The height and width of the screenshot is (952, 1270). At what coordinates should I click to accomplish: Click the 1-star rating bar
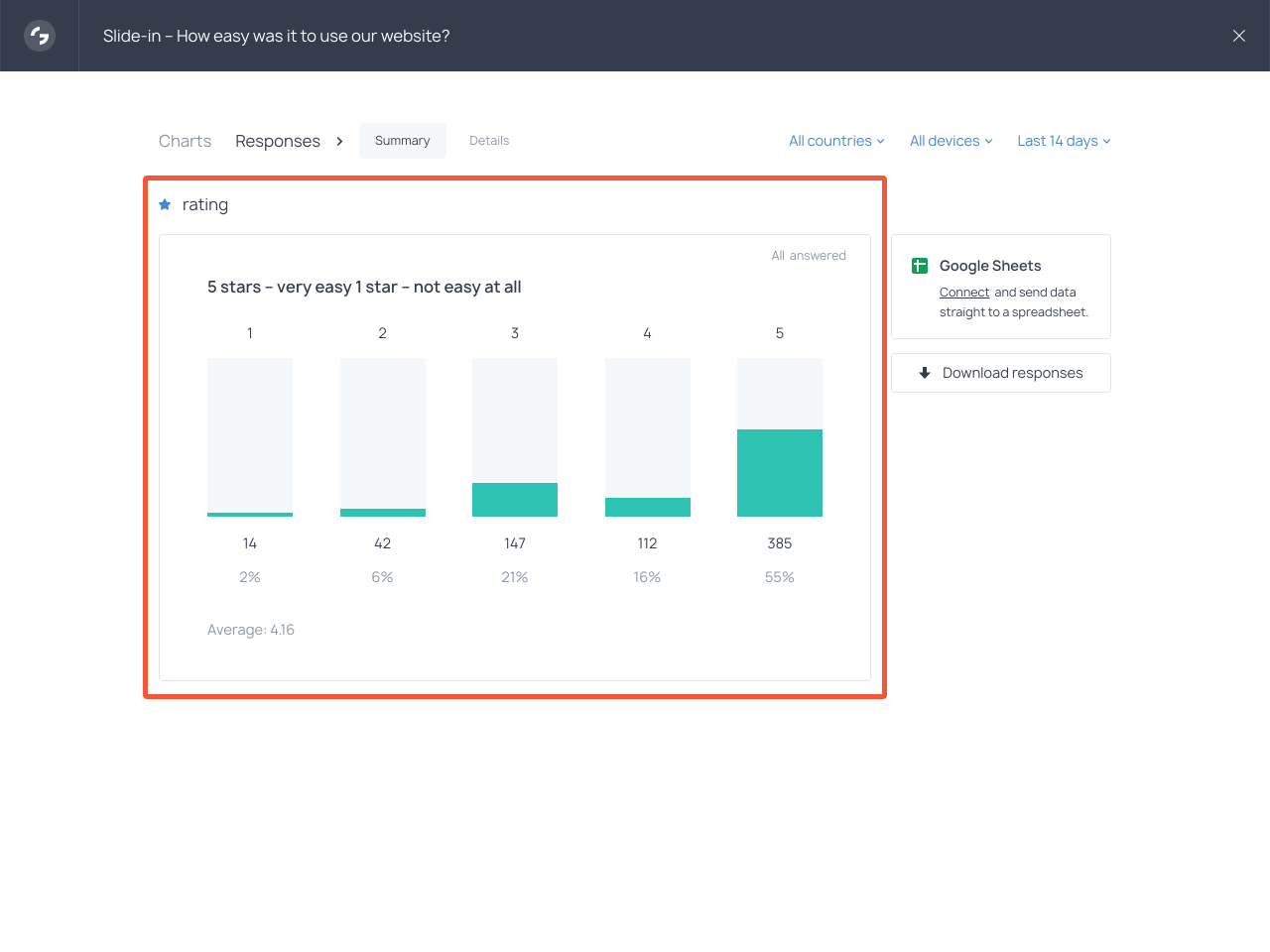[250, 513]
